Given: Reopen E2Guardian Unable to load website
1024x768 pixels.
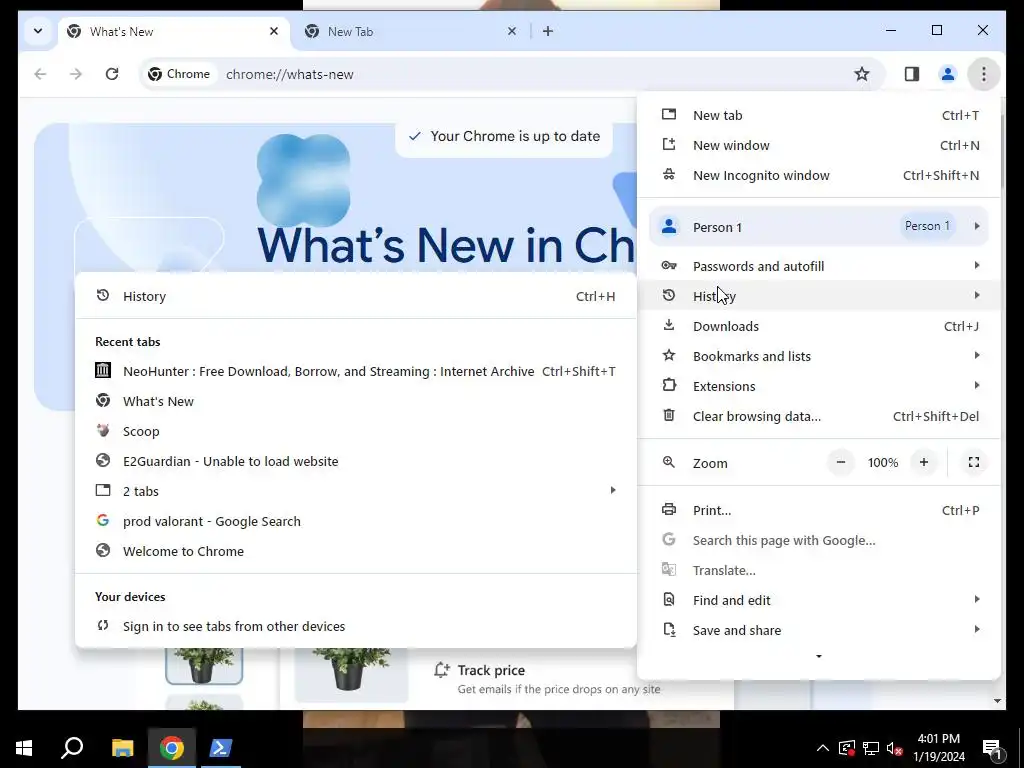Looking at the screenshot, I should tap(356, 461).
